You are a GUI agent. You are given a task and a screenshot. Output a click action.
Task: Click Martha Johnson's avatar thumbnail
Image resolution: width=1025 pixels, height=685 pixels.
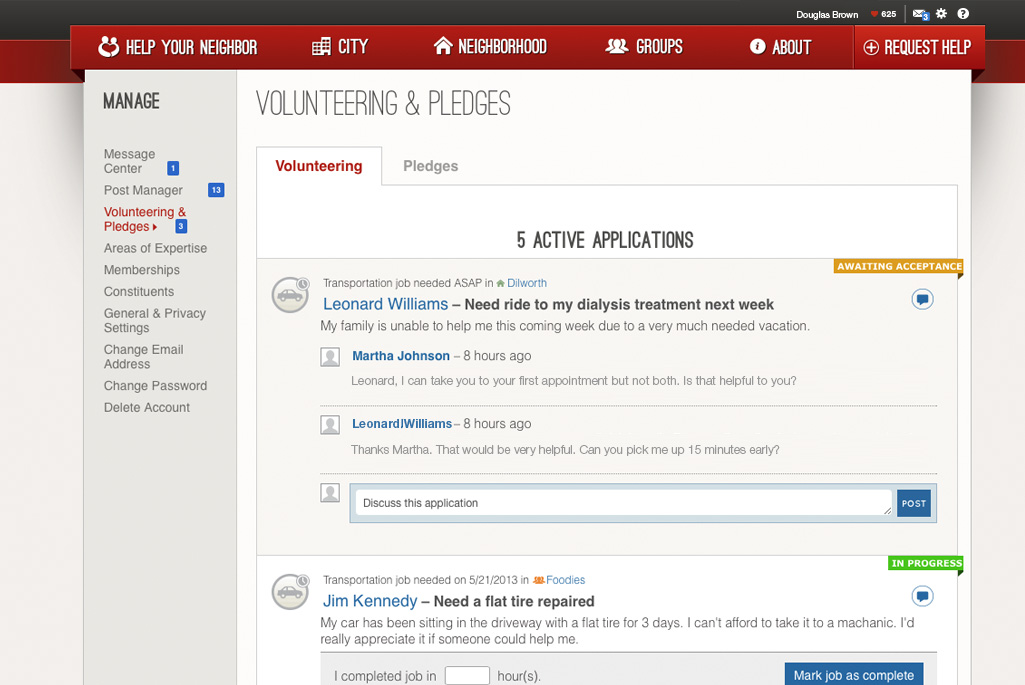click(x=330, y=357)
